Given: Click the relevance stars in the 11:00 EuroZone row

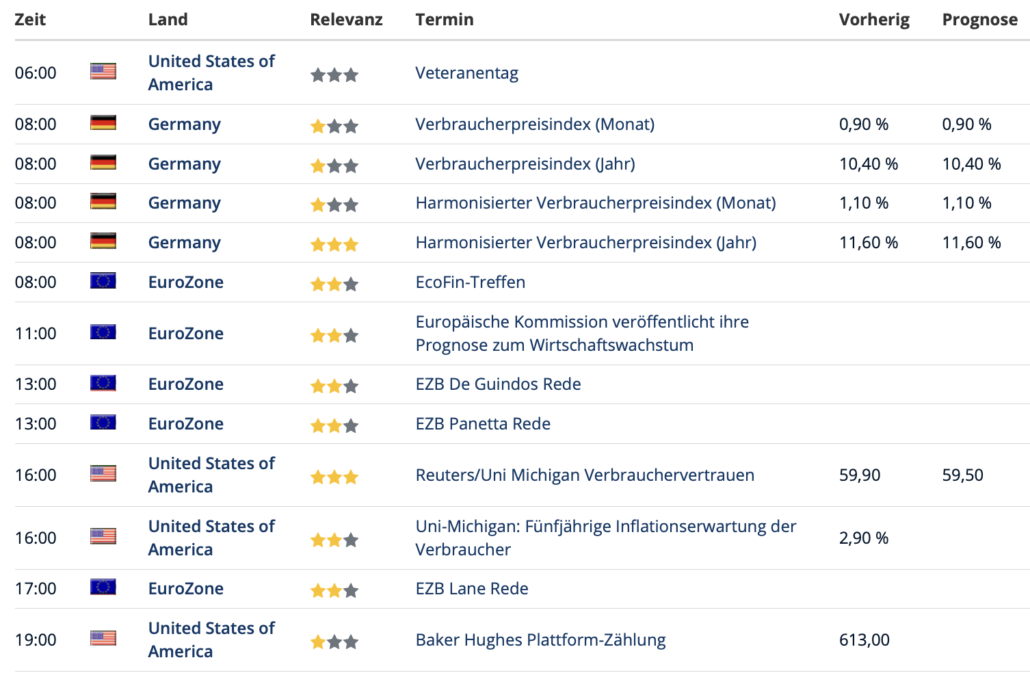Looking at the screenshot, I should pyautogui.click(x=334, y=336).
